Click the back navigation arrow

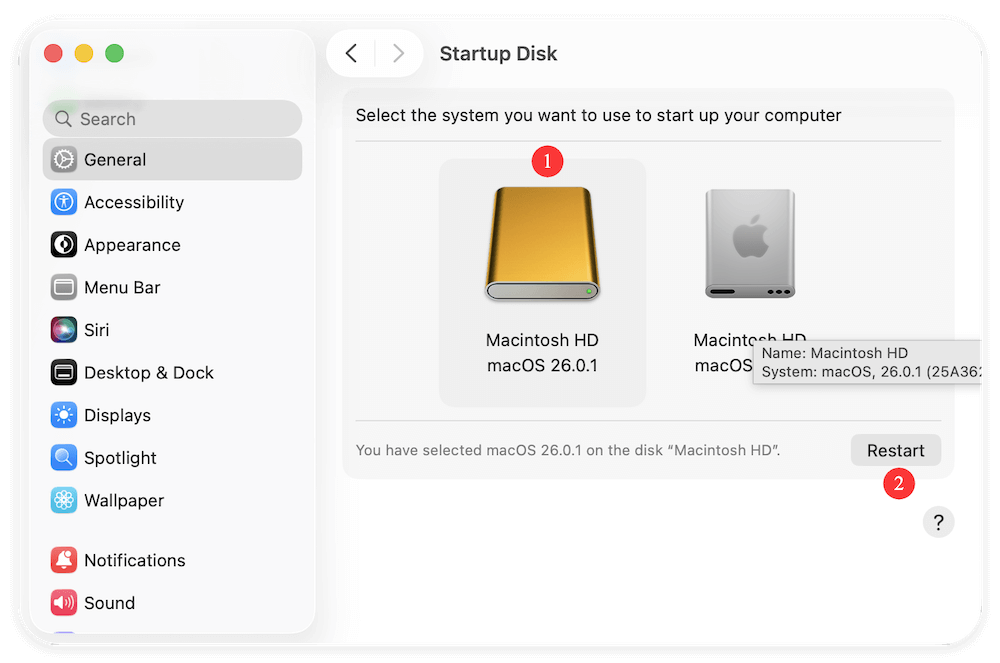point(351,53)
